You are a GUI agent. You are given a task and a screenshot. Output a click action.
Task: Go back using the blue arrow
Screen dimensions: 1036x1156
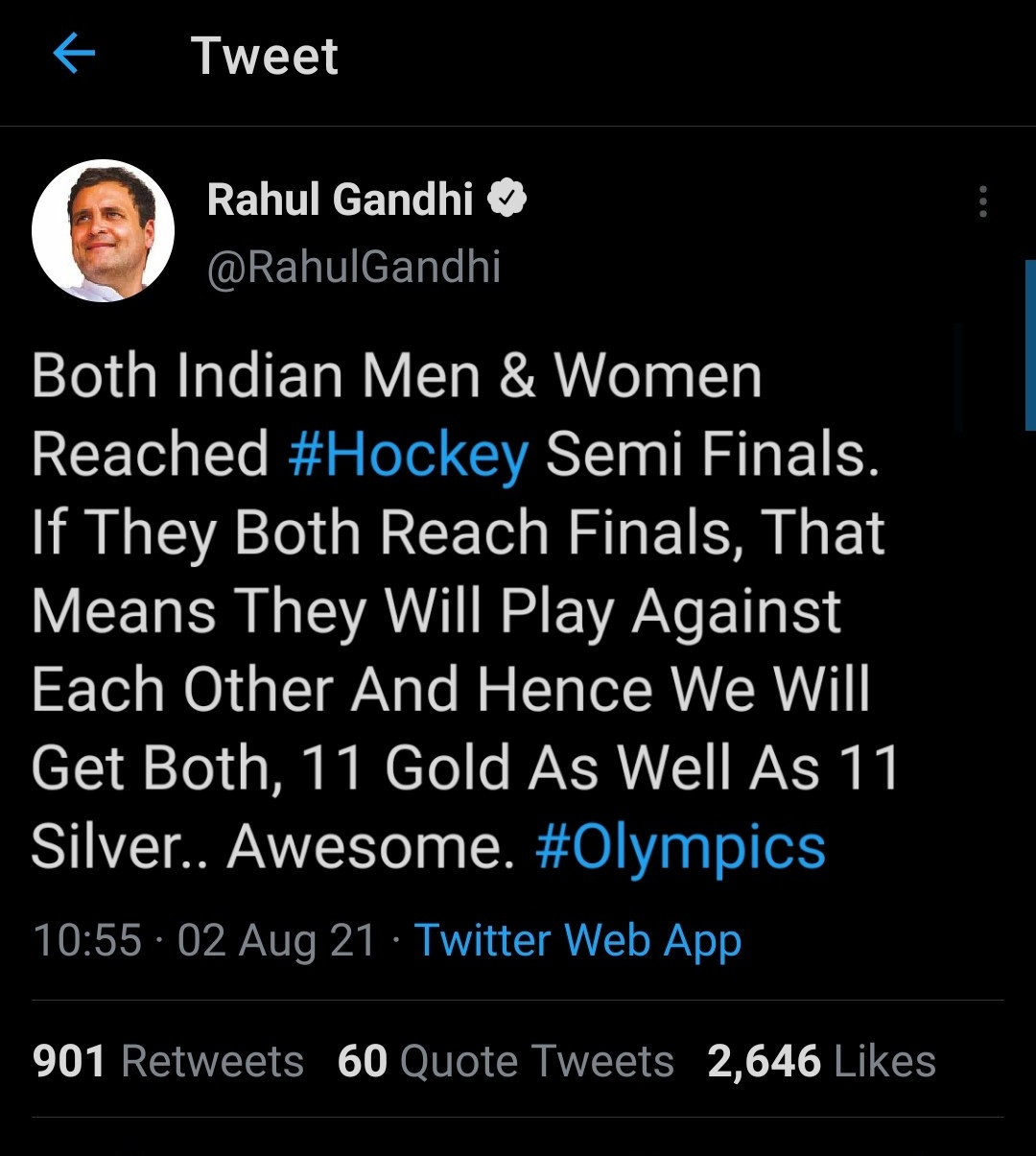click(x=74, y=54)
